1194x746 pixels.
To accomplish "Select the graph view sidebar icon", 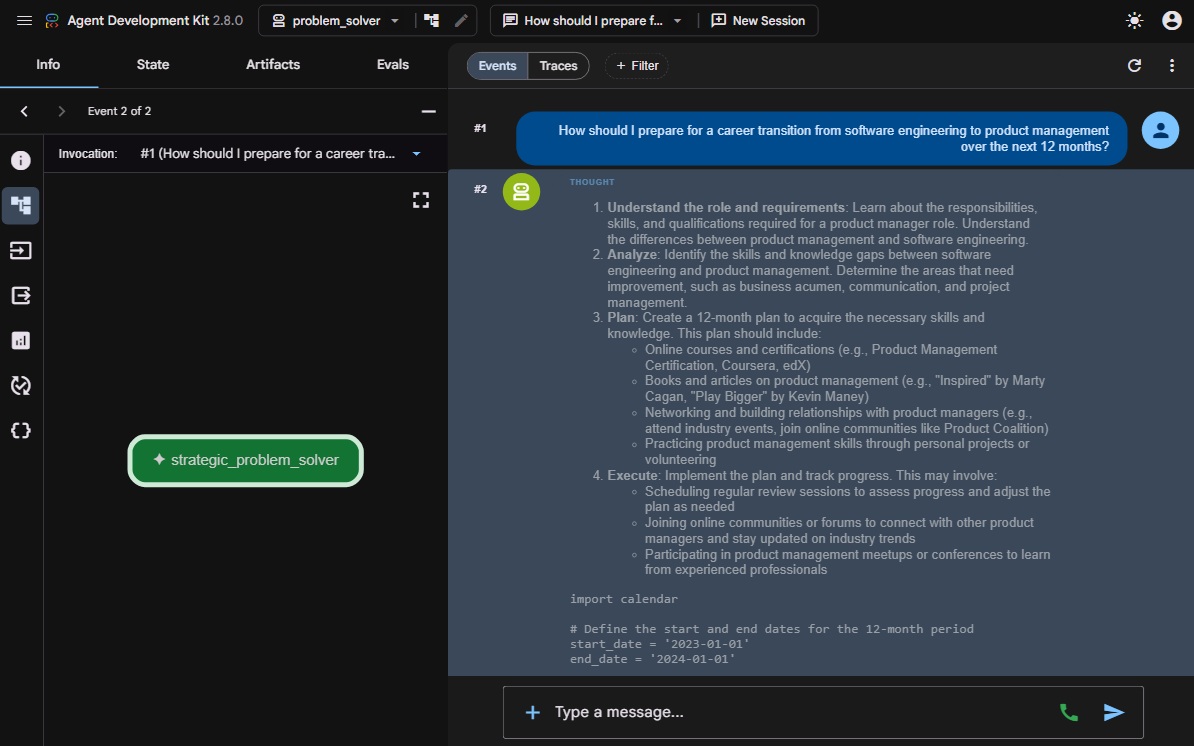I will click(21, 206).
